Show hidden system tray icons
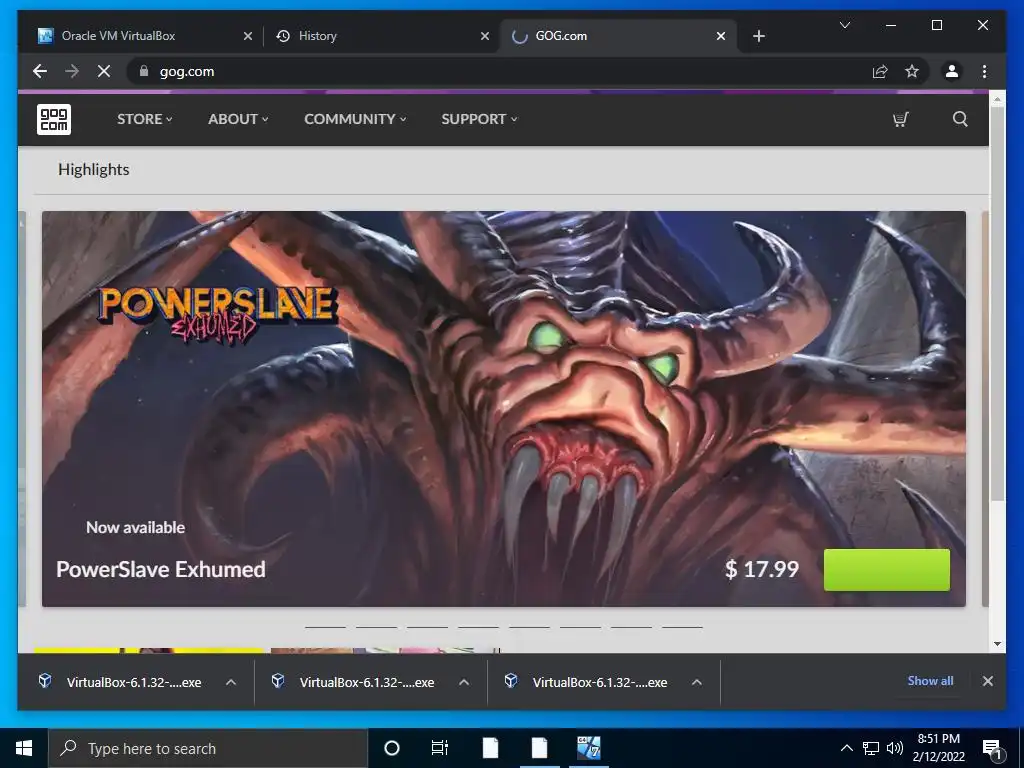1024x768 pixels. pos(846,748)
